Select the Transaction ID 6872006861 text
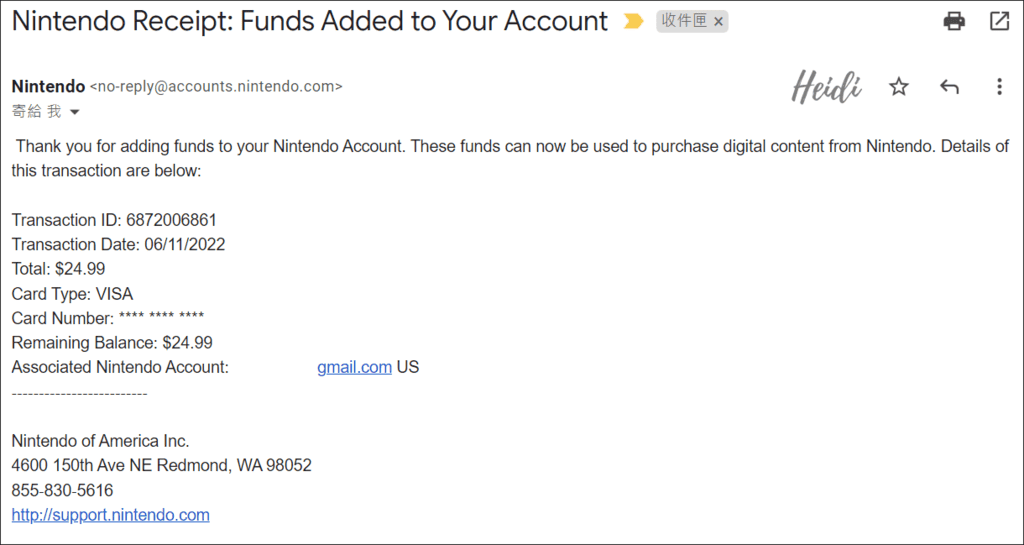Screen dimensions: 1024x545 [171, 220]
